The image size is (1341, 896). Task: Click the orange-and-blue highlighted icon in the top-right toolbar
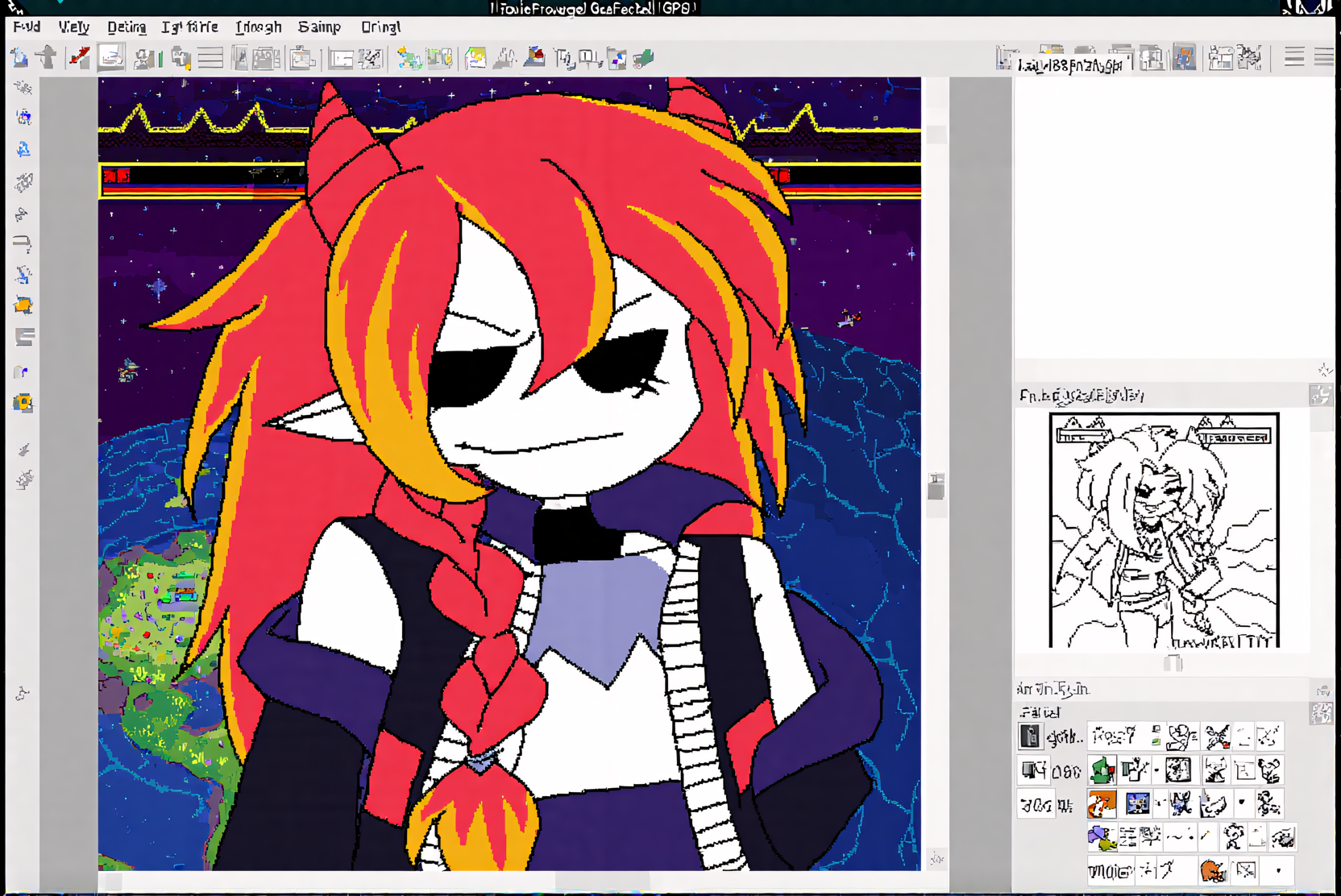tap(1184, 58)
